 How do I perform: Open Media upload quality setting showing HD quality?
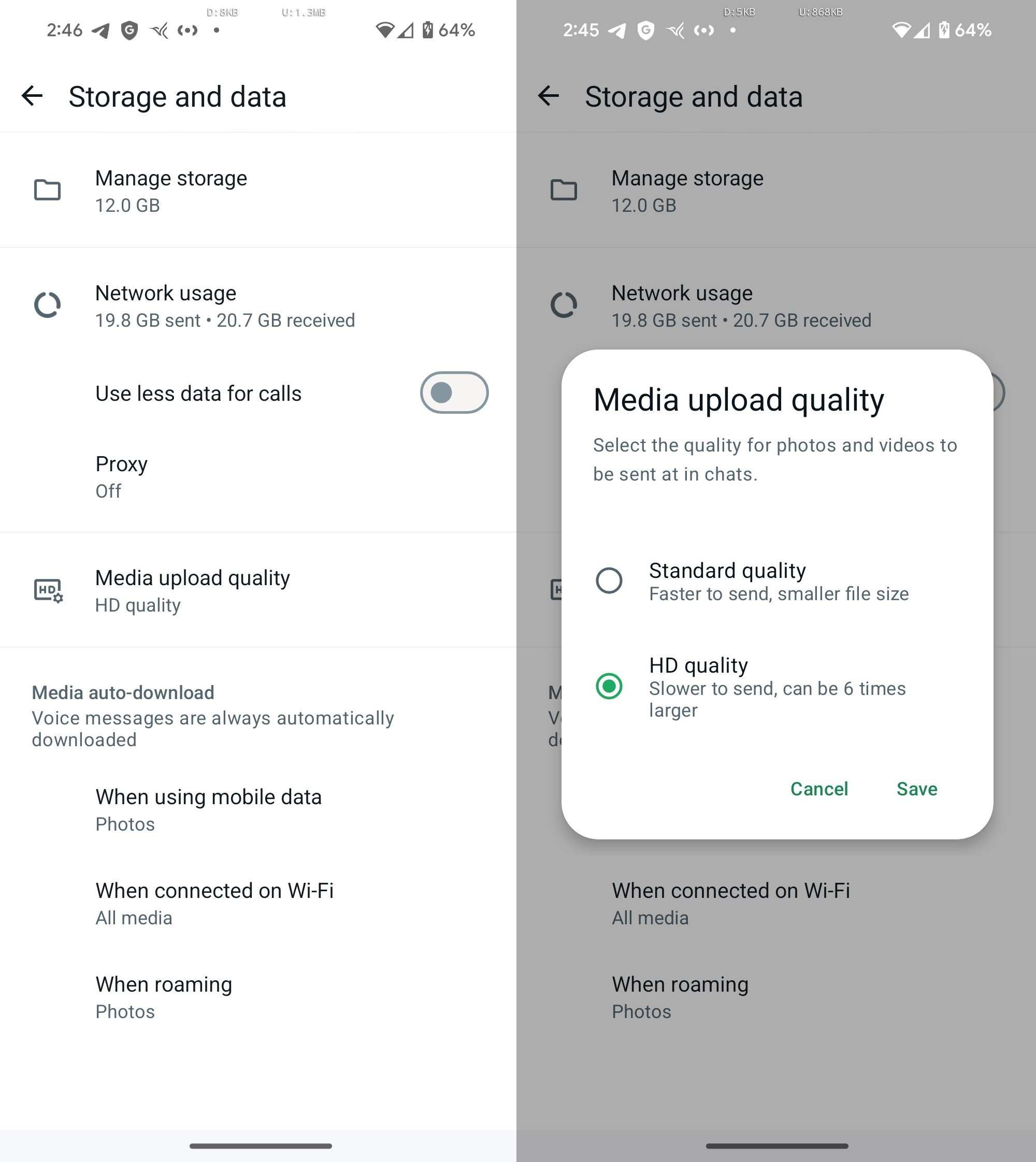pos(258,590)
